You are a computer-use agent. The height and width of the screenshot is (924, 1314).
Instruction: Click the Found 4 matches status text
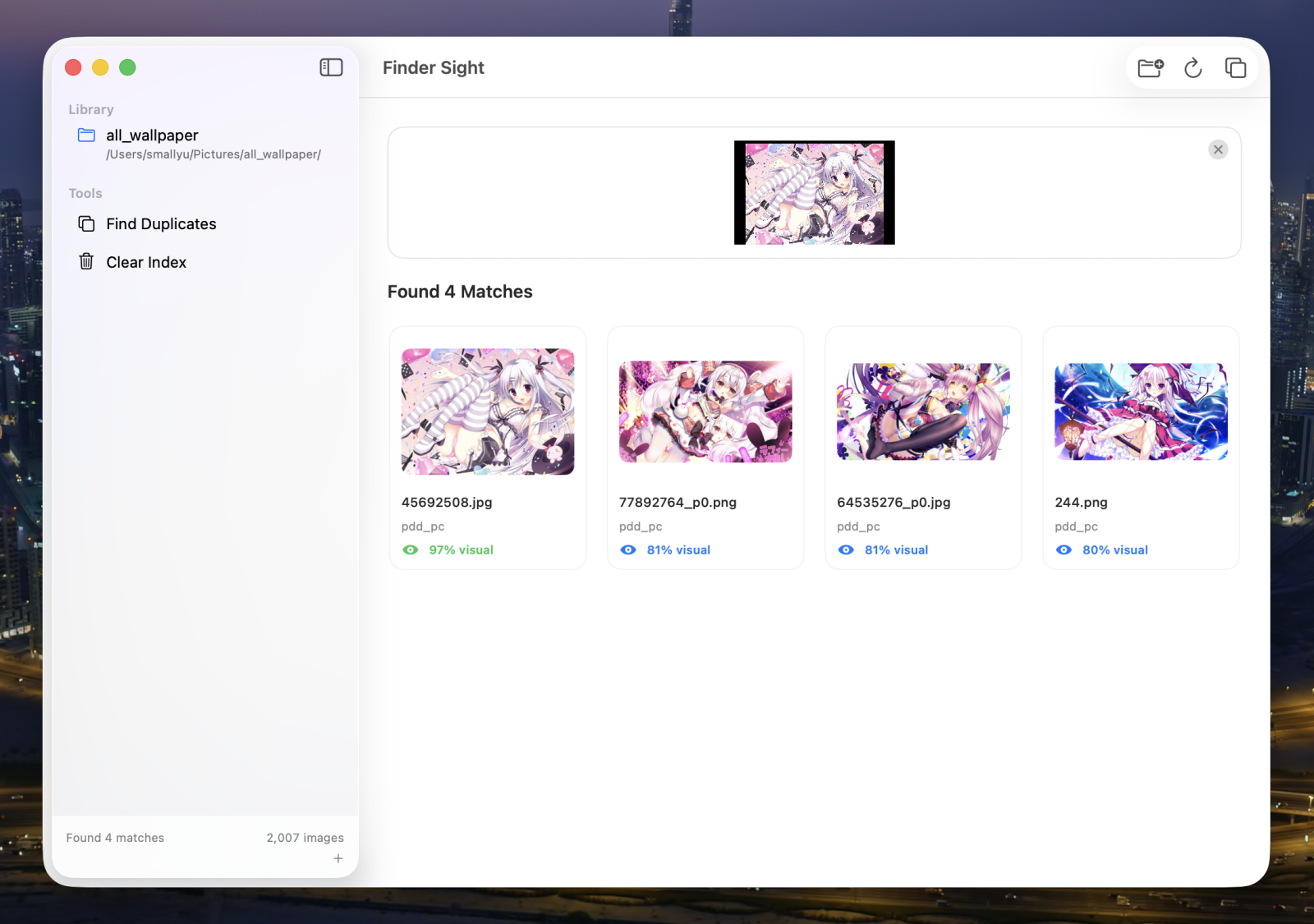(x=115, y=838)
